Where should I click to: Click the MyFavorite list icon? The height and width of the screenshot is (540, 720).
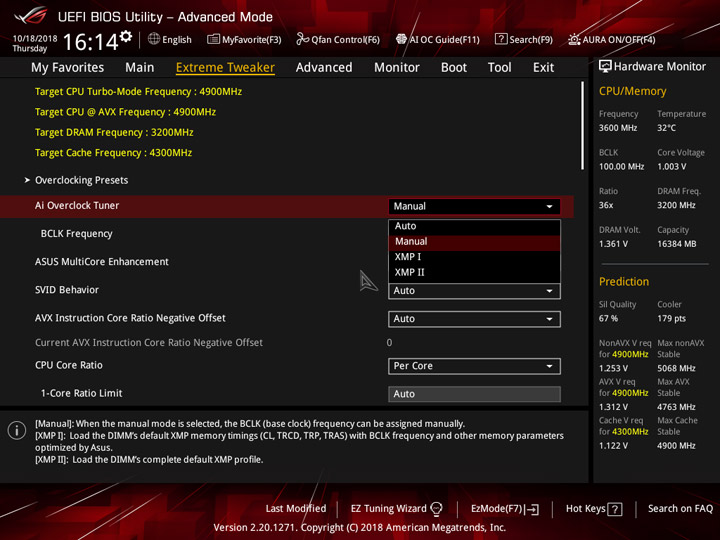[213, 39]
